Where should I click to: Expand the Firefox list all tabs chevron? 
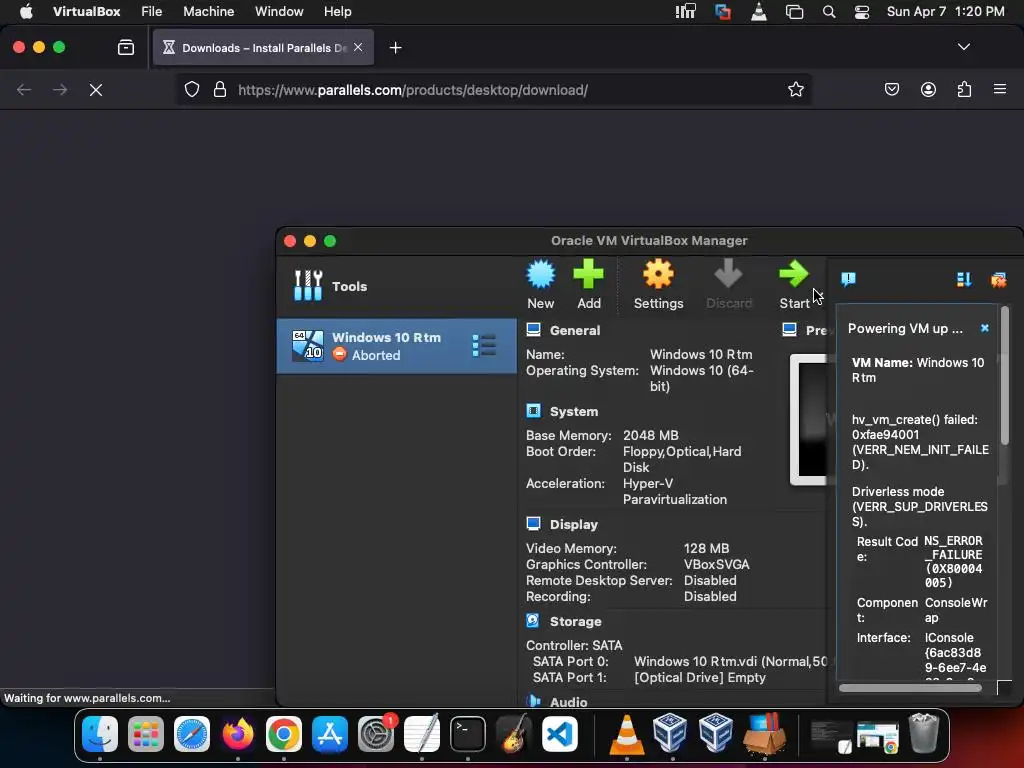(963, 47)
